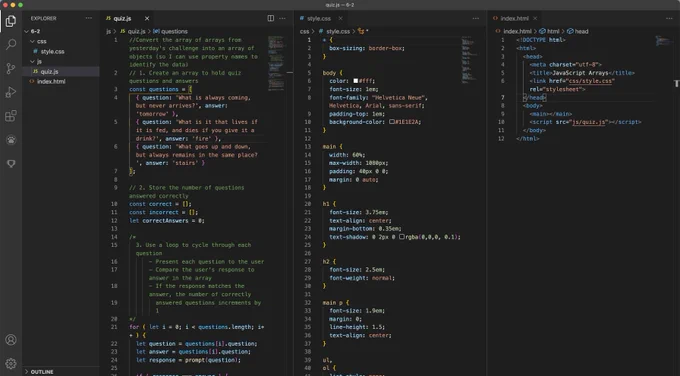Open the Explorer view in activity bar
Image resolution: width=680 pixels, height=376 pixels.
(11, 21)
